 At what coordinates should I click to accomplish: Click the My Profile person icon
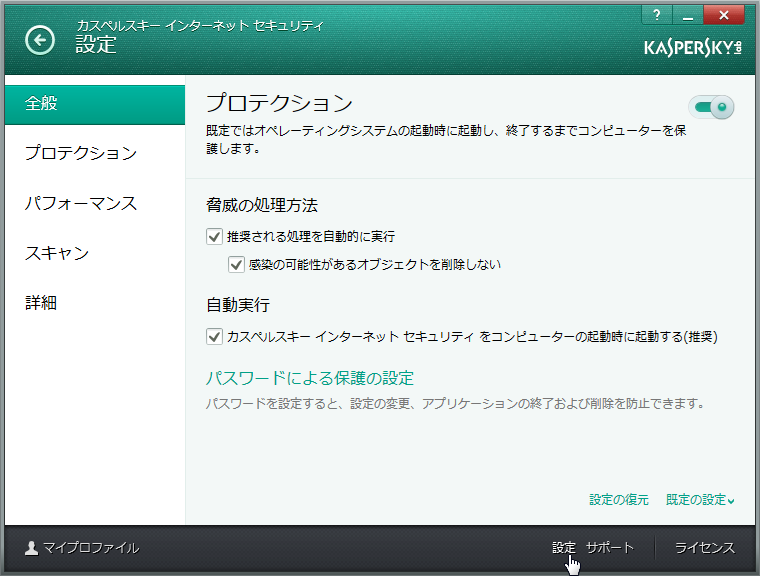point(32,548)
